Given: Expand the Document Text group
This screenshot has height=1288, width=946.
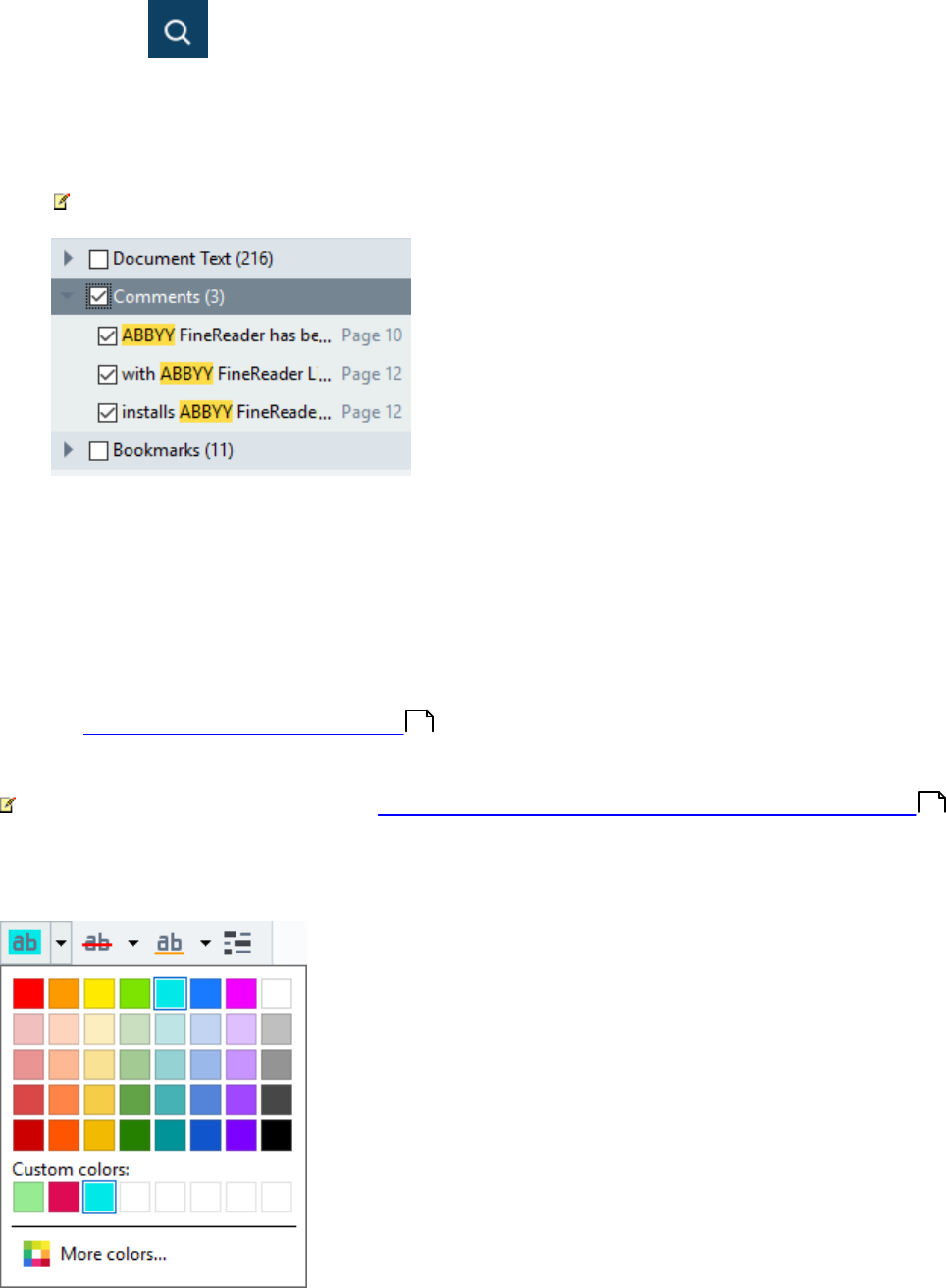Looking at the screenshot, I should click(x=68, y=258).
